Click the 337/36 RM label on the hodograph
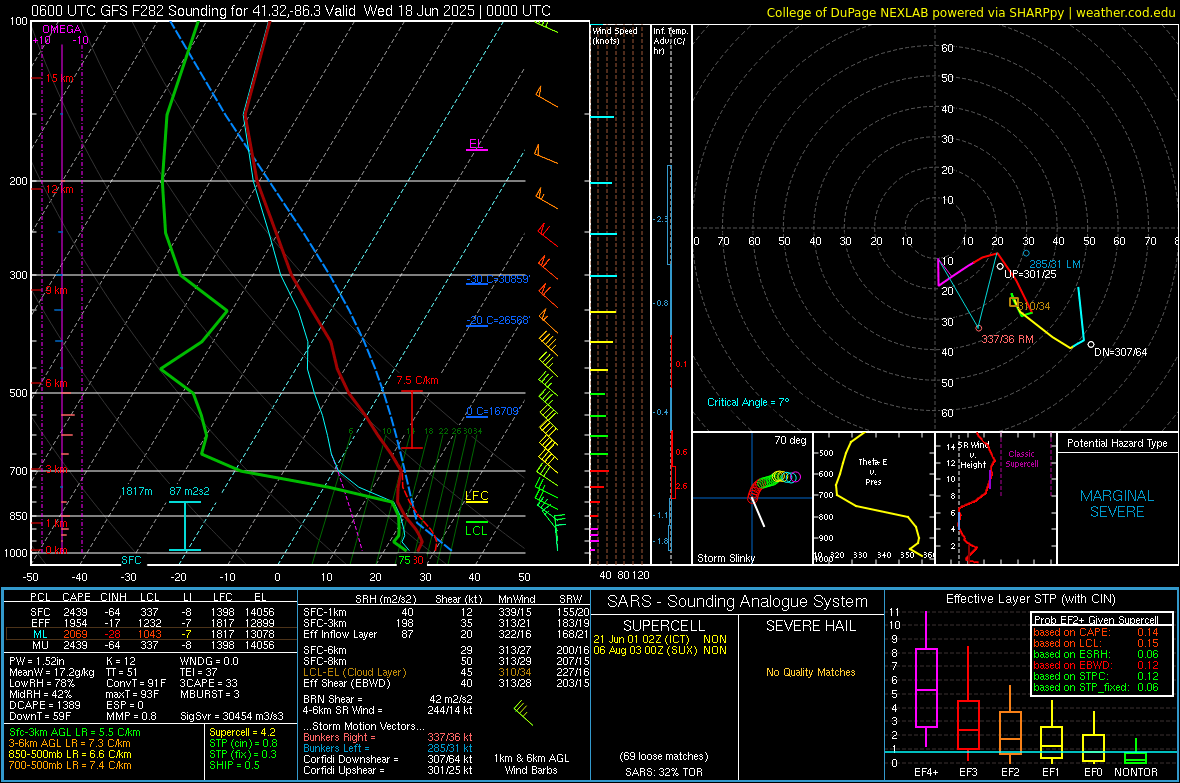Screen dimensions: 1180x783 (x=1008, y=340)
